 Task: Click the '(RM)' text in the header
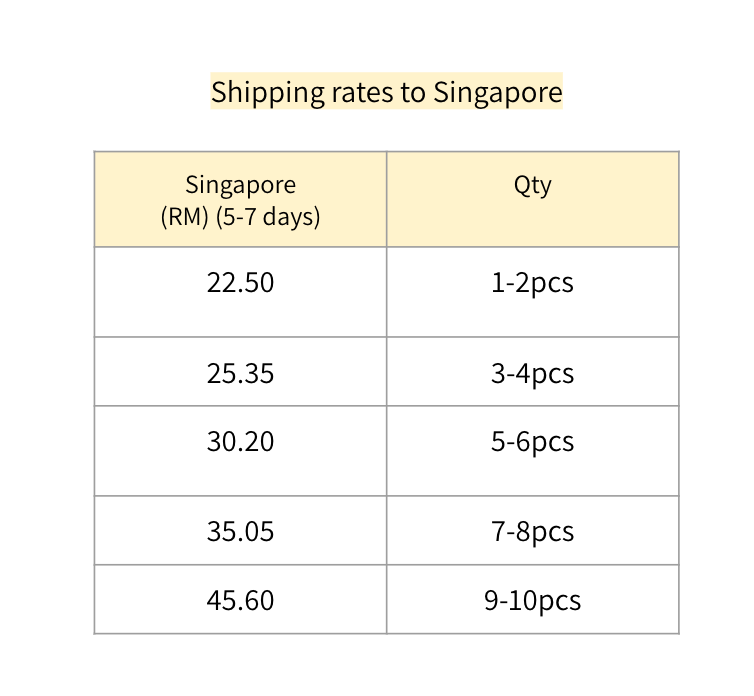point(183,216)
